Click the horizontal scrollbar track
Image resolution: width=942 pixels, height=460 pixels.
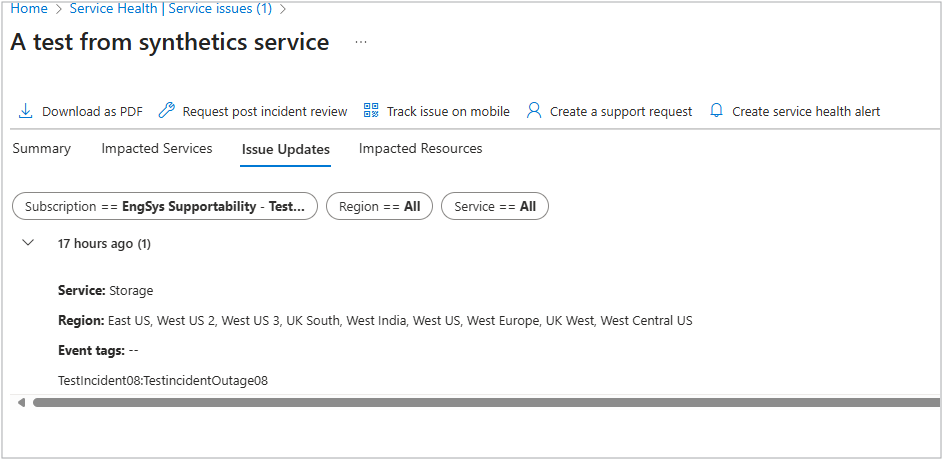(x=480, y=403)
